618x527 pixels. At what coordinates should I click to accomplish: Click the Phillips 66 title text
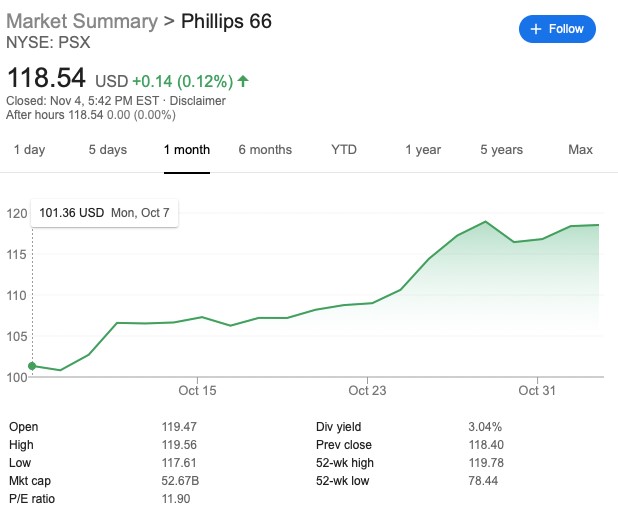point(226,21)
